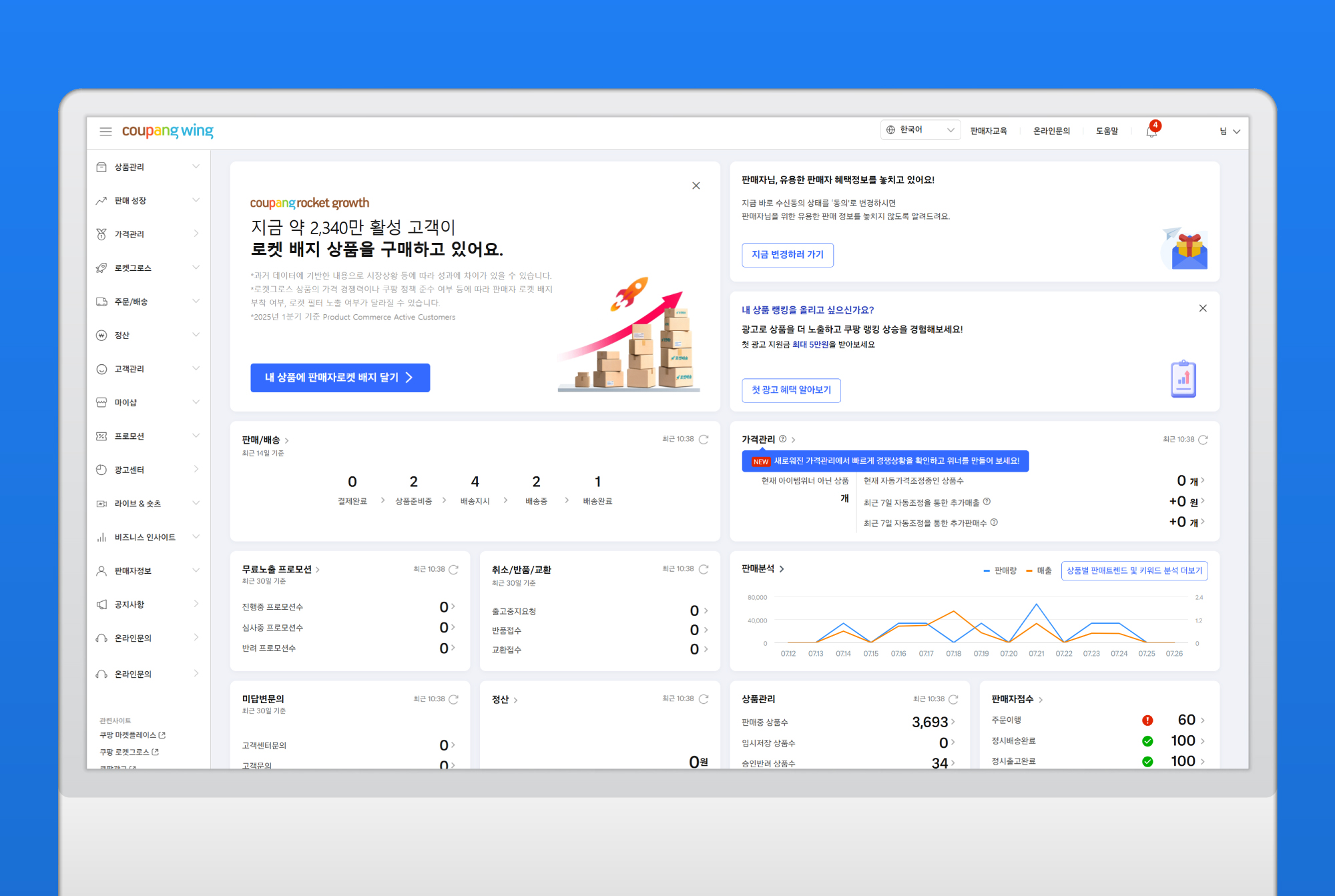Click the globe icon in language selector
This screenshot has height=896, width=1335.
(x=890, y=129)
